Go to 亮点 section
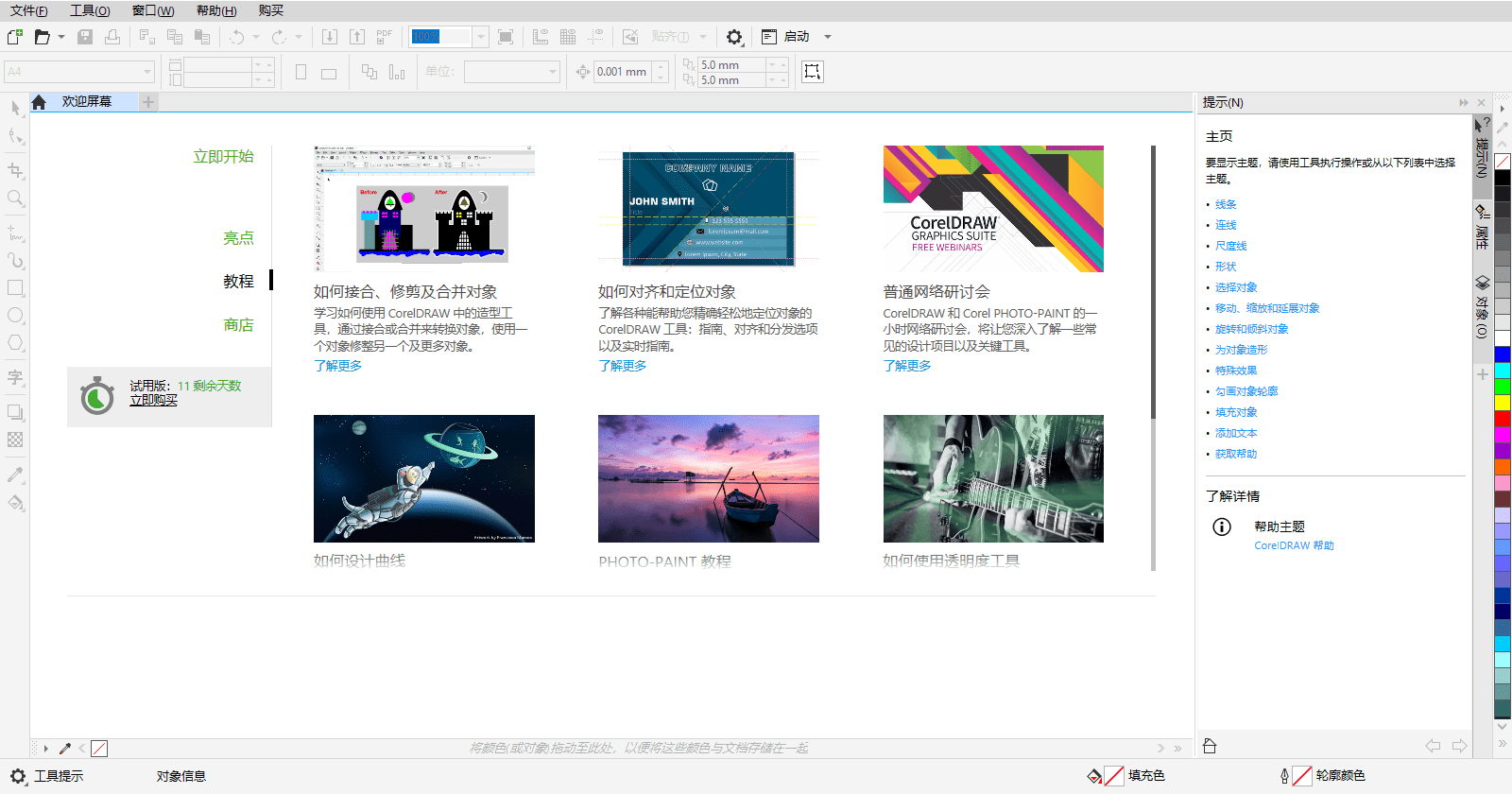Screen dimensions: 1512x794 (238, 238)
